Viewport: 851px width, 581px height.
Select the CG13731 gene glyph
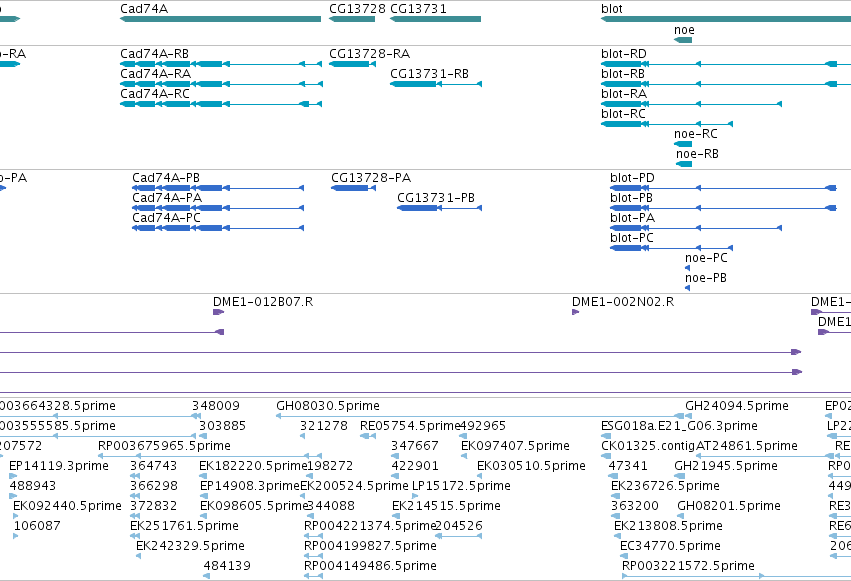[x=435, y=19]
